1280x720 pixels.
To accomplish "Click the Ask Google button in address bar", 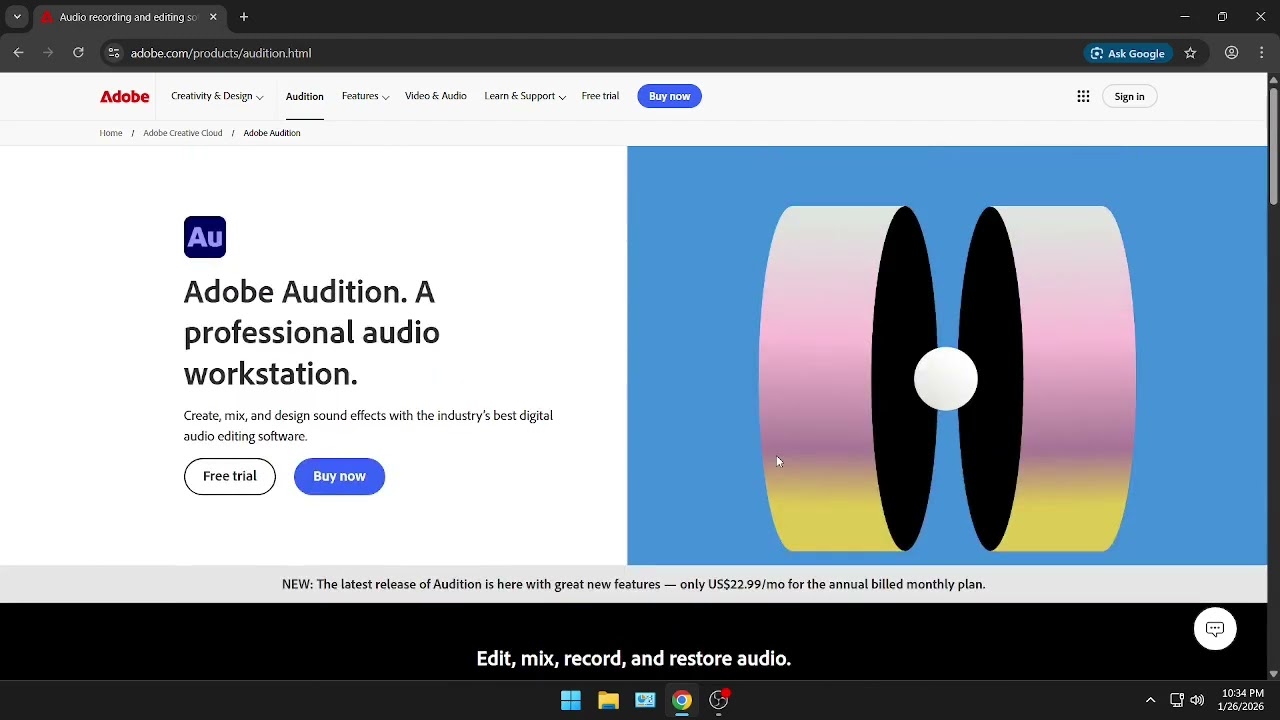I will click(1128, 53).
